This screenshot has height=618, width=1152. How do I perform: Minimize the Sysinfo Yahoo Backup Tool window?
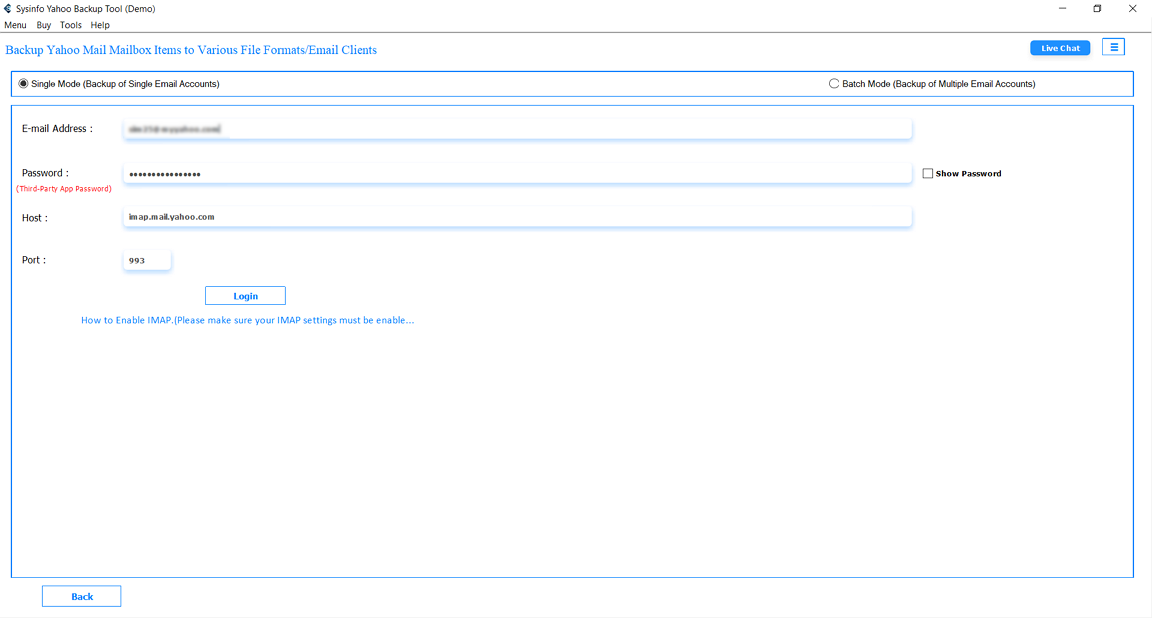tap(1062, 9)
